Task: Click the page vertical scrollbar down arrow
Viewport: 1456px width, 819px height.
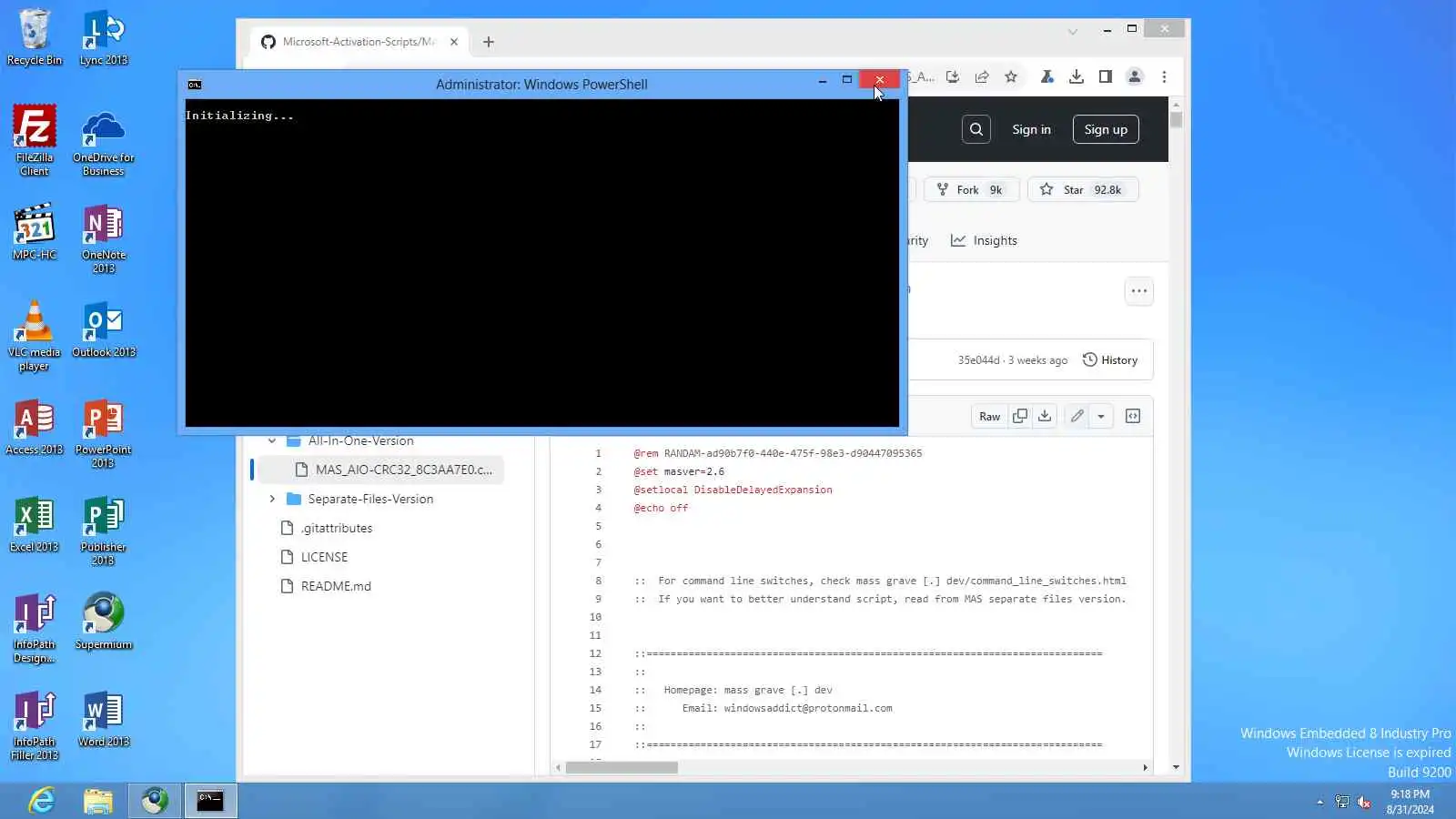Action: point(1176,767)
